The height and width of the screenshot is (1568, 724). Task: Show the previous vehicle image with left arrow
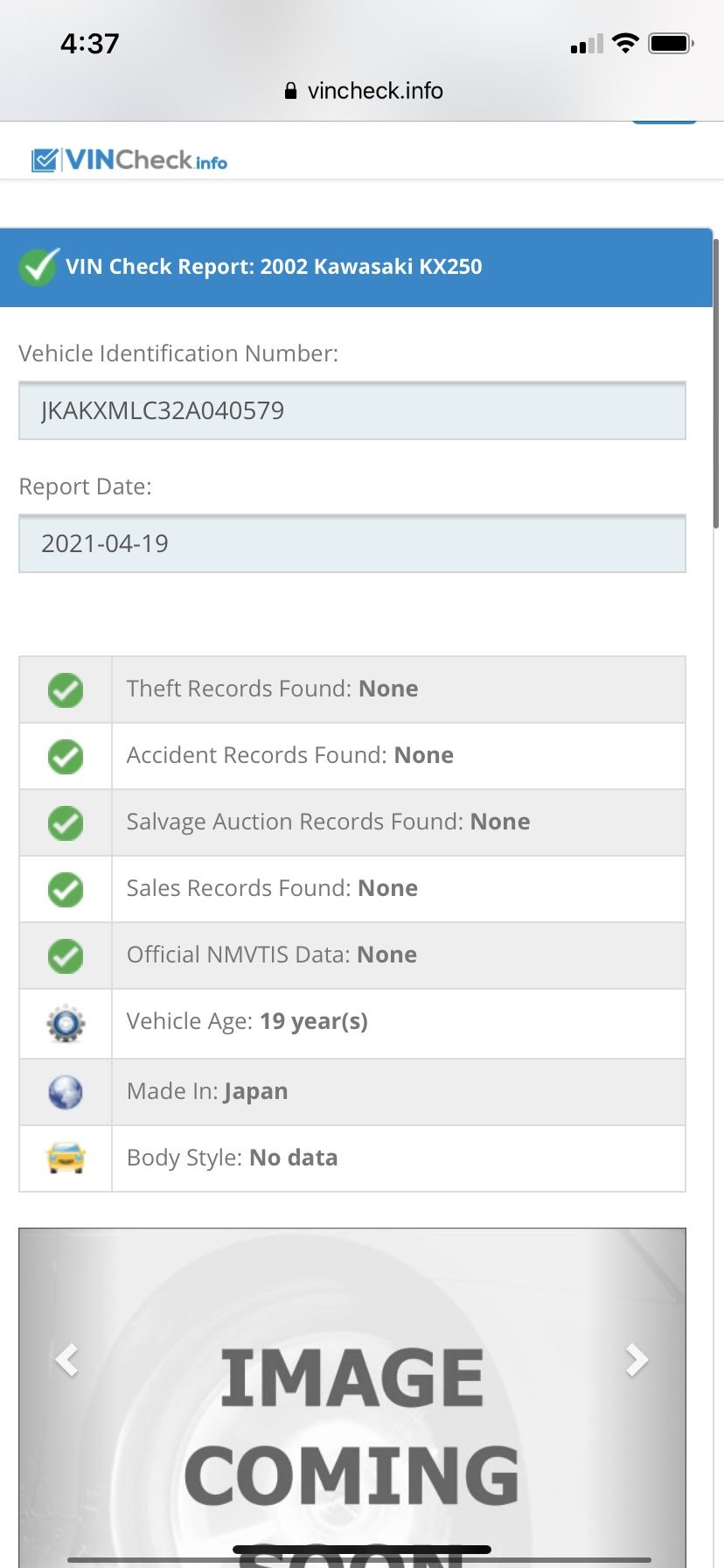pos(66,1360)
